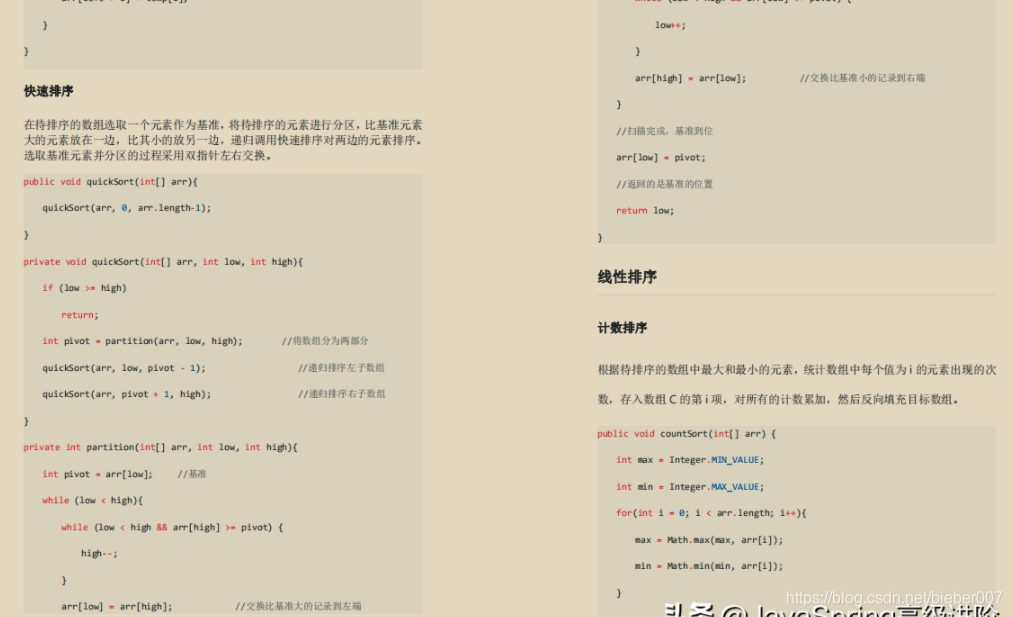Click the statement high--;

pos(99,554)
